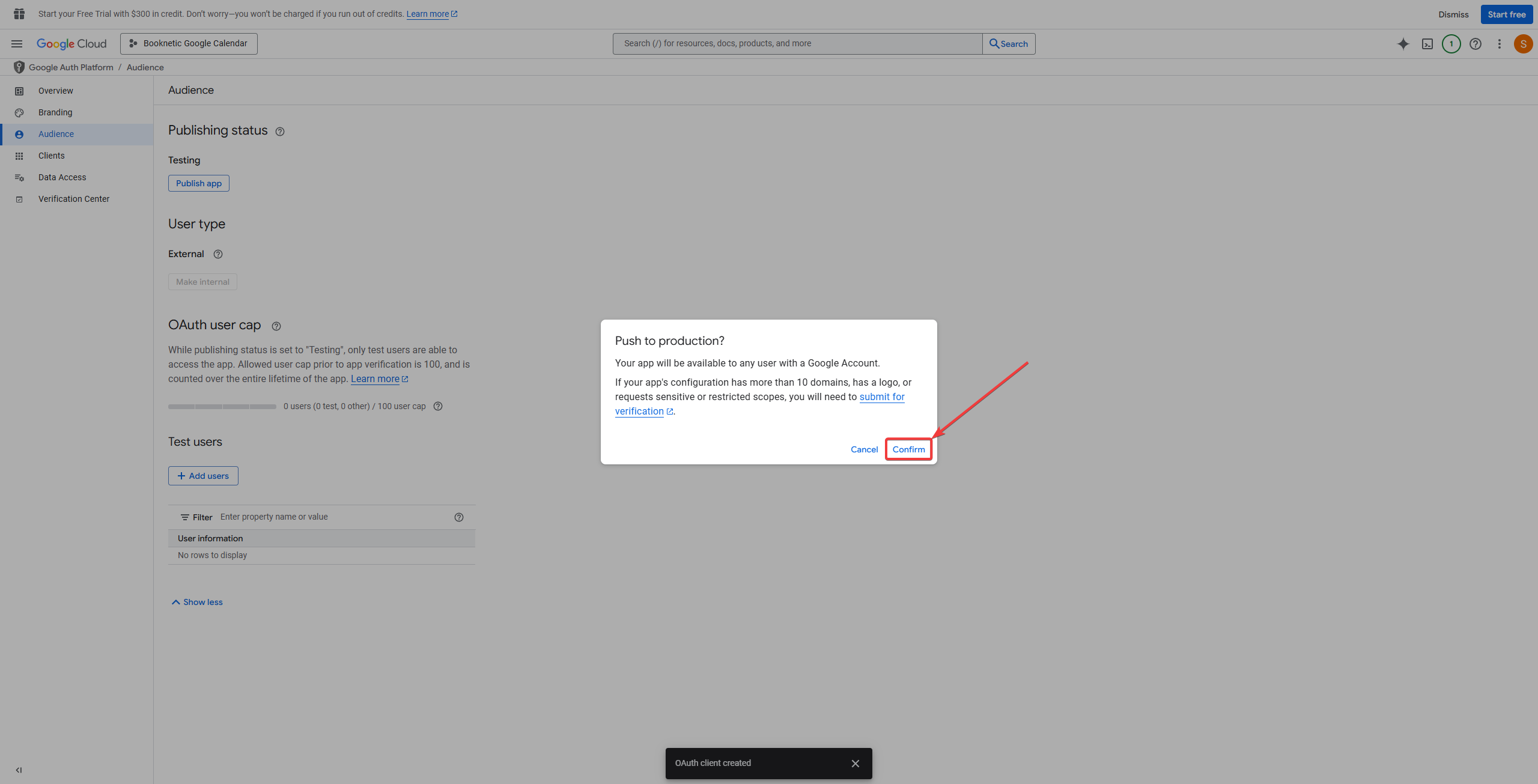
Task: Activate Cloud Shell terminal icon
Action: coord(1427,44)
